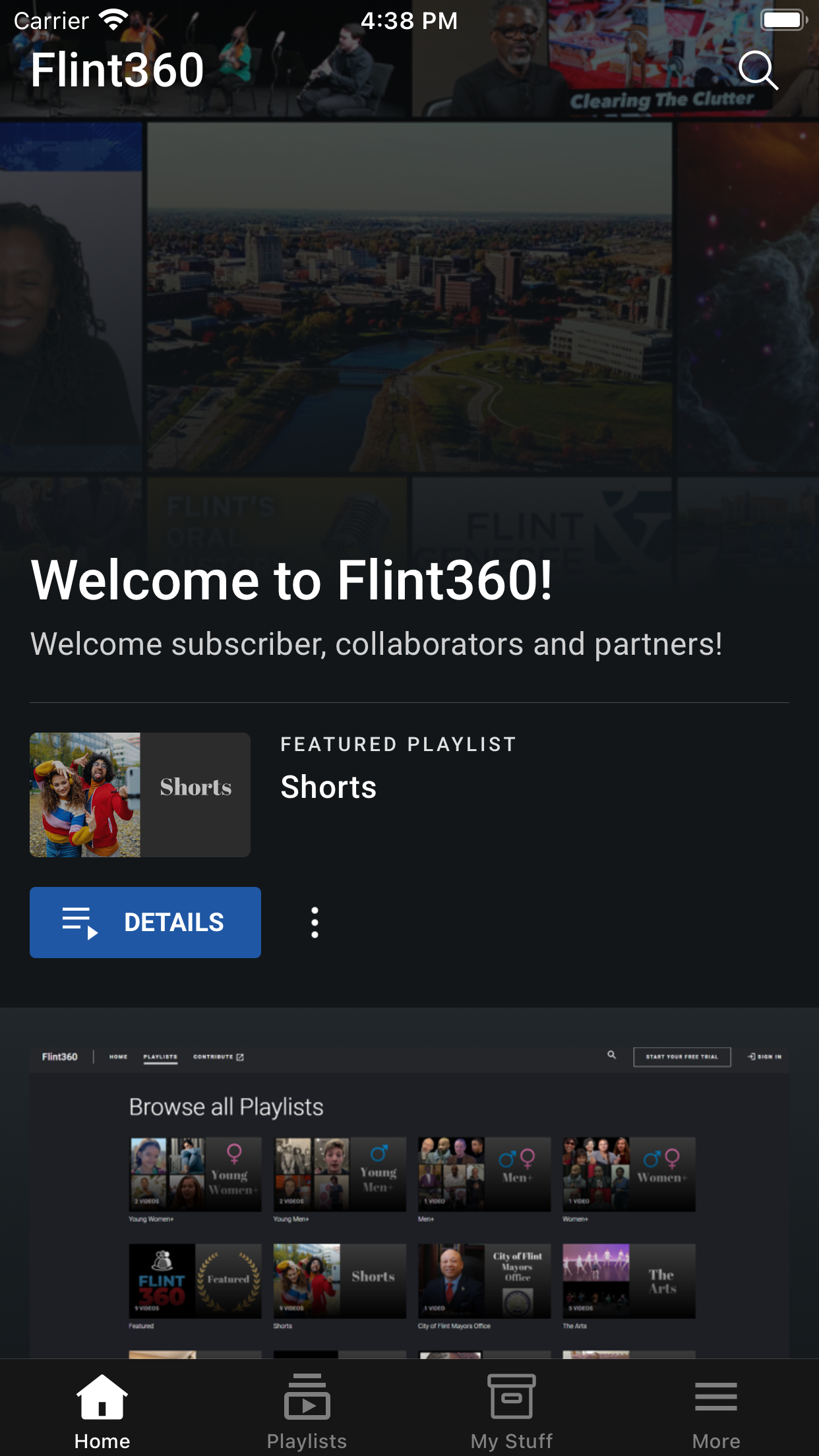Viewport: 819px width, 1456px height.
Task: Tap SIGN IN in the banner image
Action: (x=765, y=1056)
